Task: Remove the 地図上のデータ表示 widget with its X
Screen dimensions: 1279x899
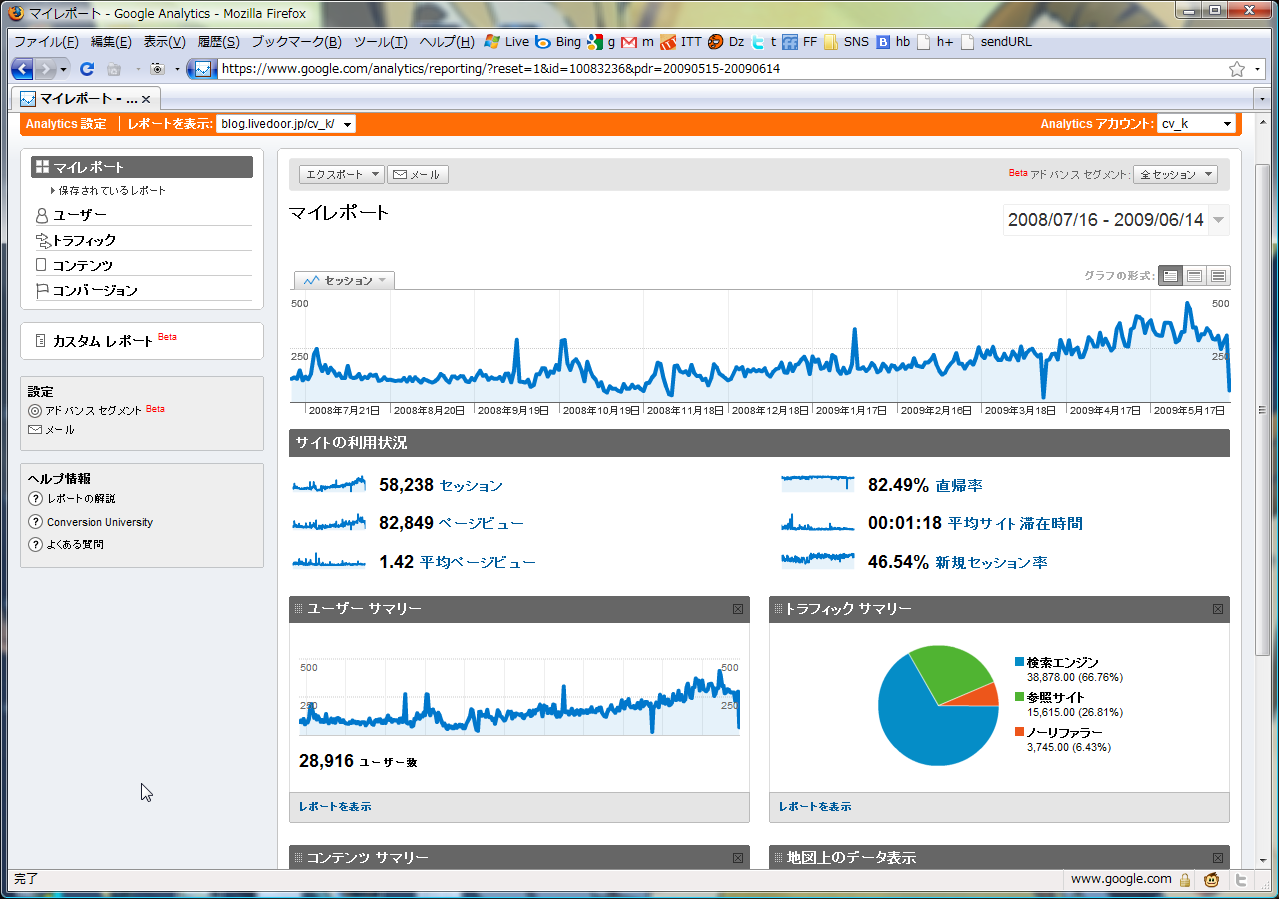Action: 1218,858
